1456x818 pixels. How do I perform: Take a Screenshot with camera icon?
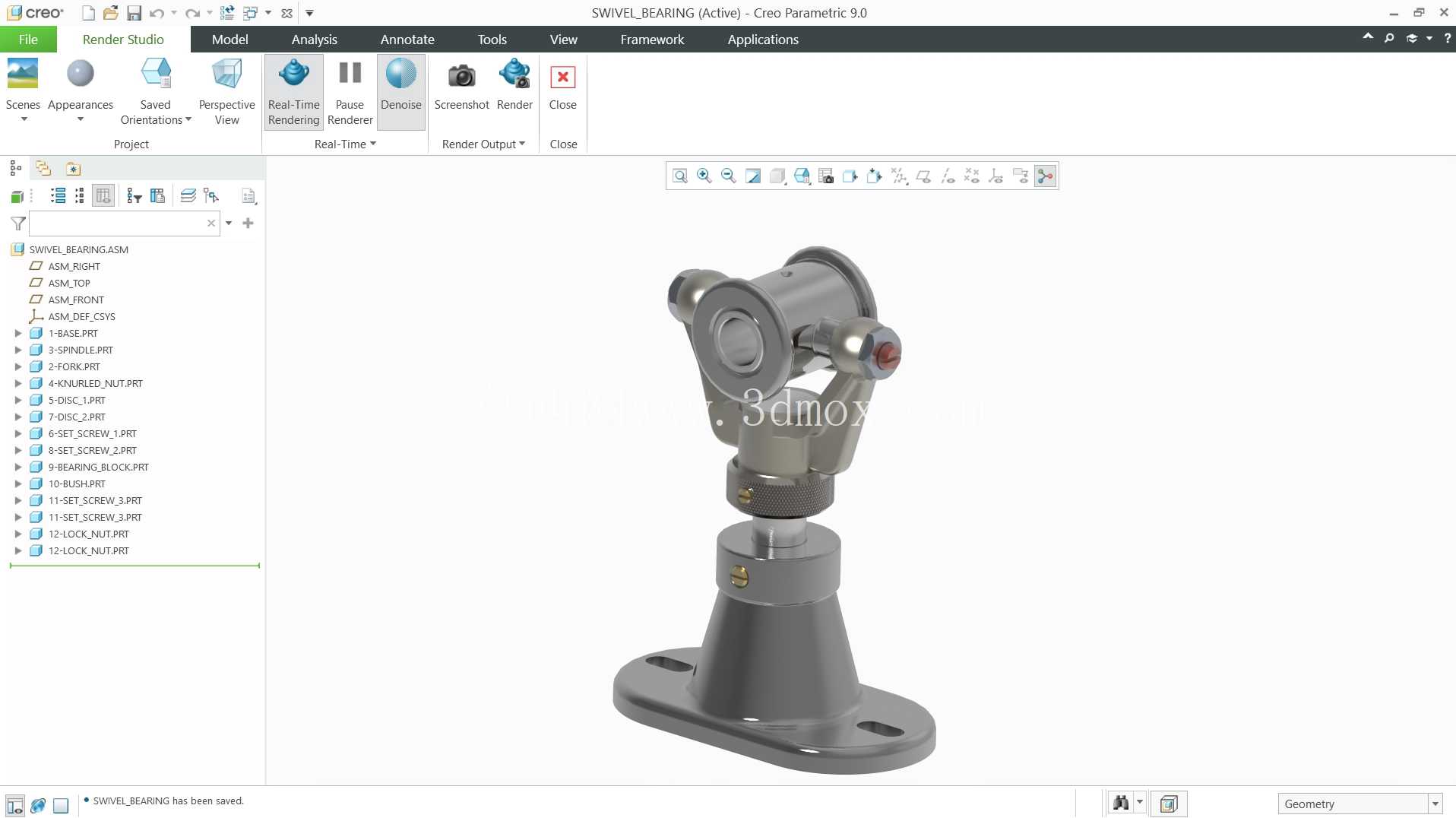(x=461, y=85)
